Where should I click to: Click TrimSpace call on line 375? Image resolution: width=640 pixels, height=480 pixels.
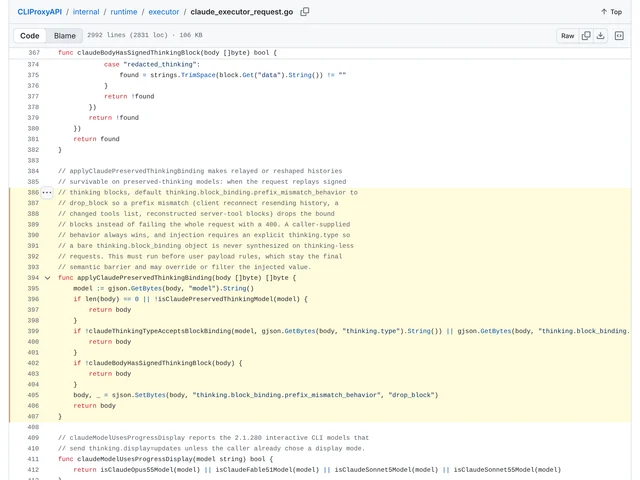click(x=198, y=75)
